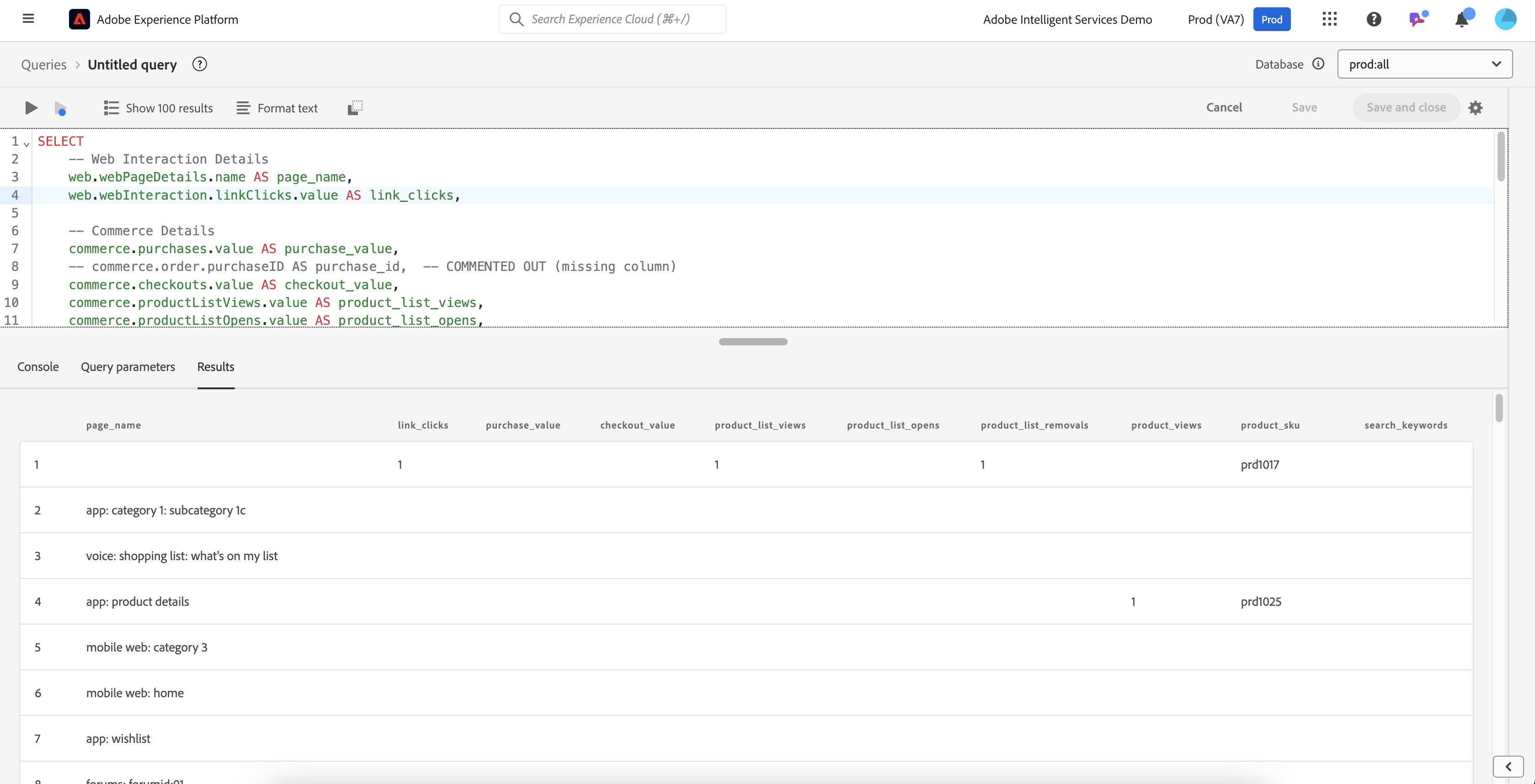
Task: Click the Cancel button
Action: pyautogui.click(x=1224, y=108)
